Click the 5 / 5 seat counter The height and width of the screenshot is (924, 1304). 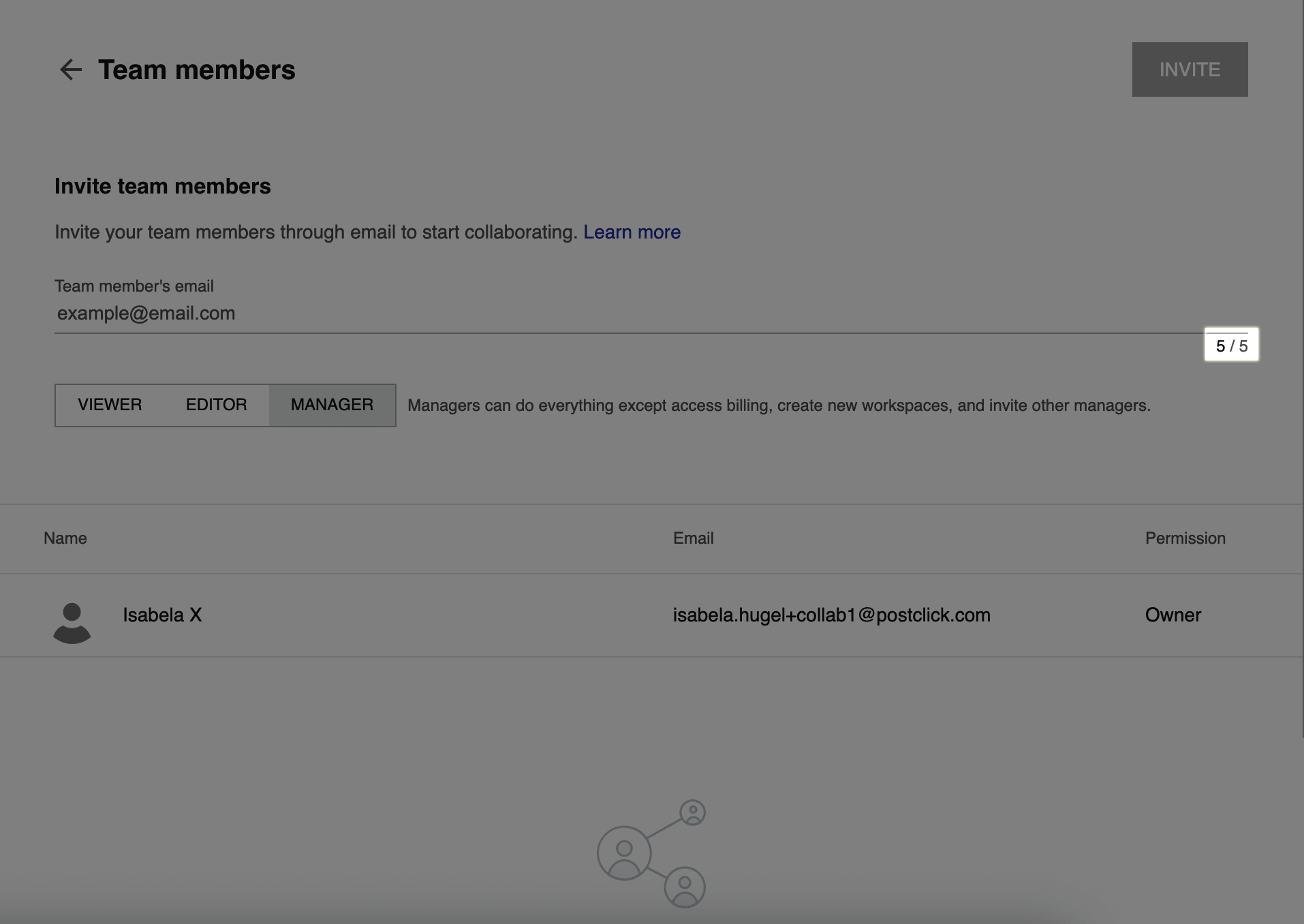click(1231, 345)
